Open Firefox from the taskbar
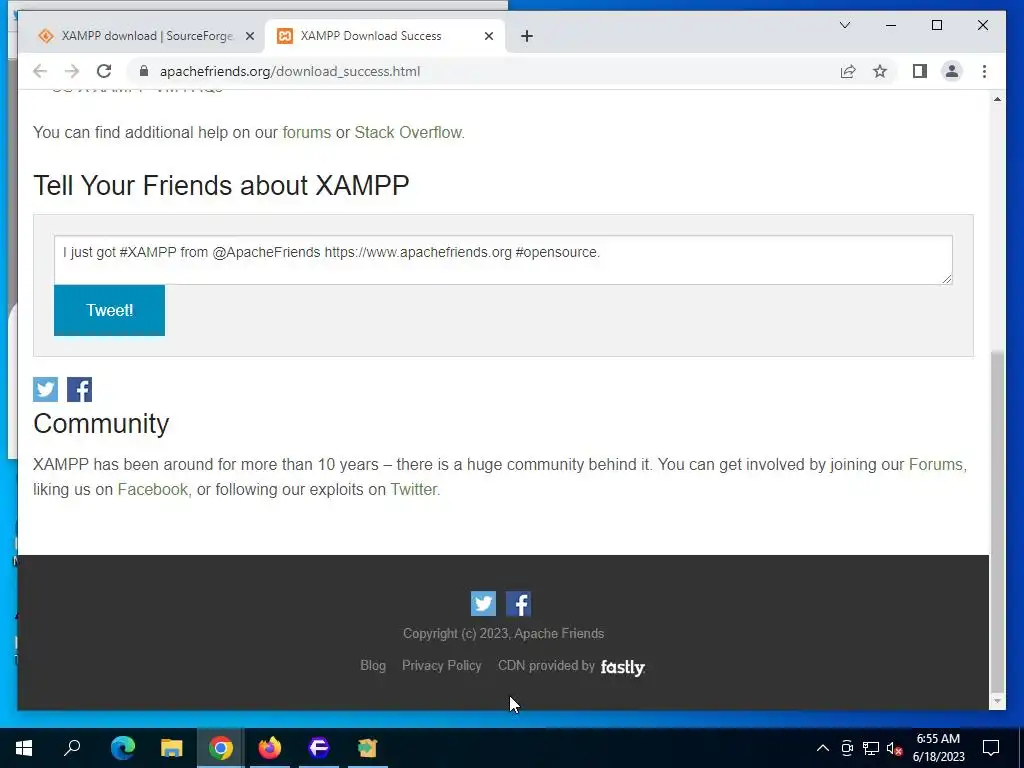 270,748
